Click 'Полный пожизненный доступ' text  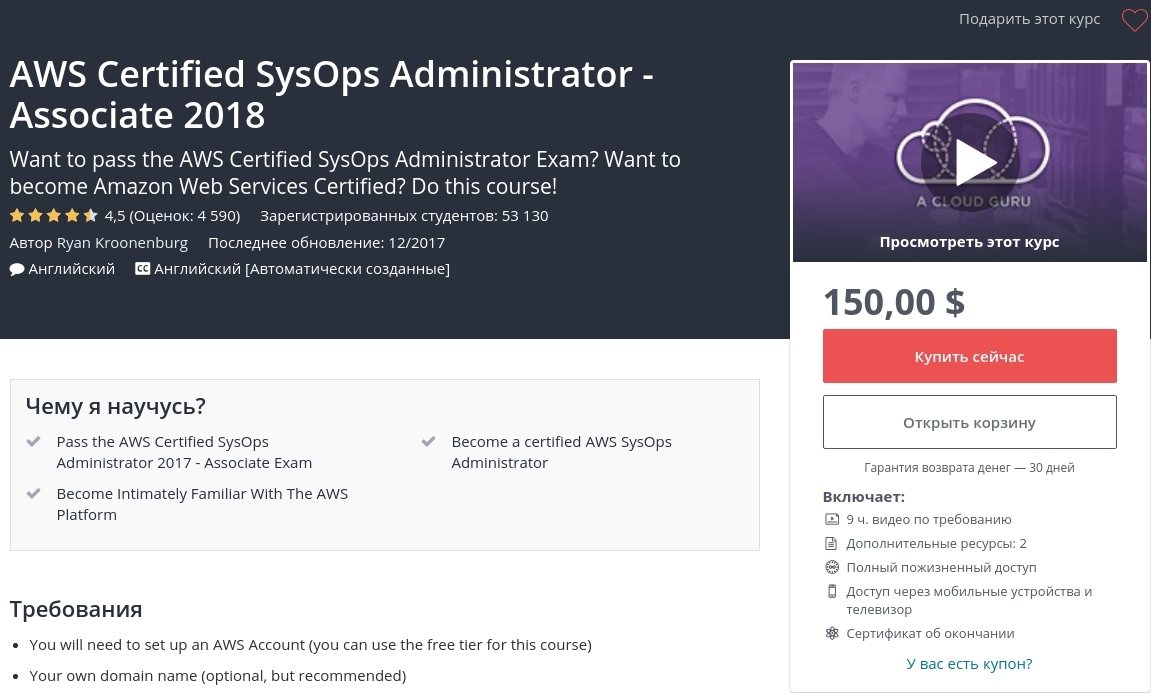click(x=941, y=567)
